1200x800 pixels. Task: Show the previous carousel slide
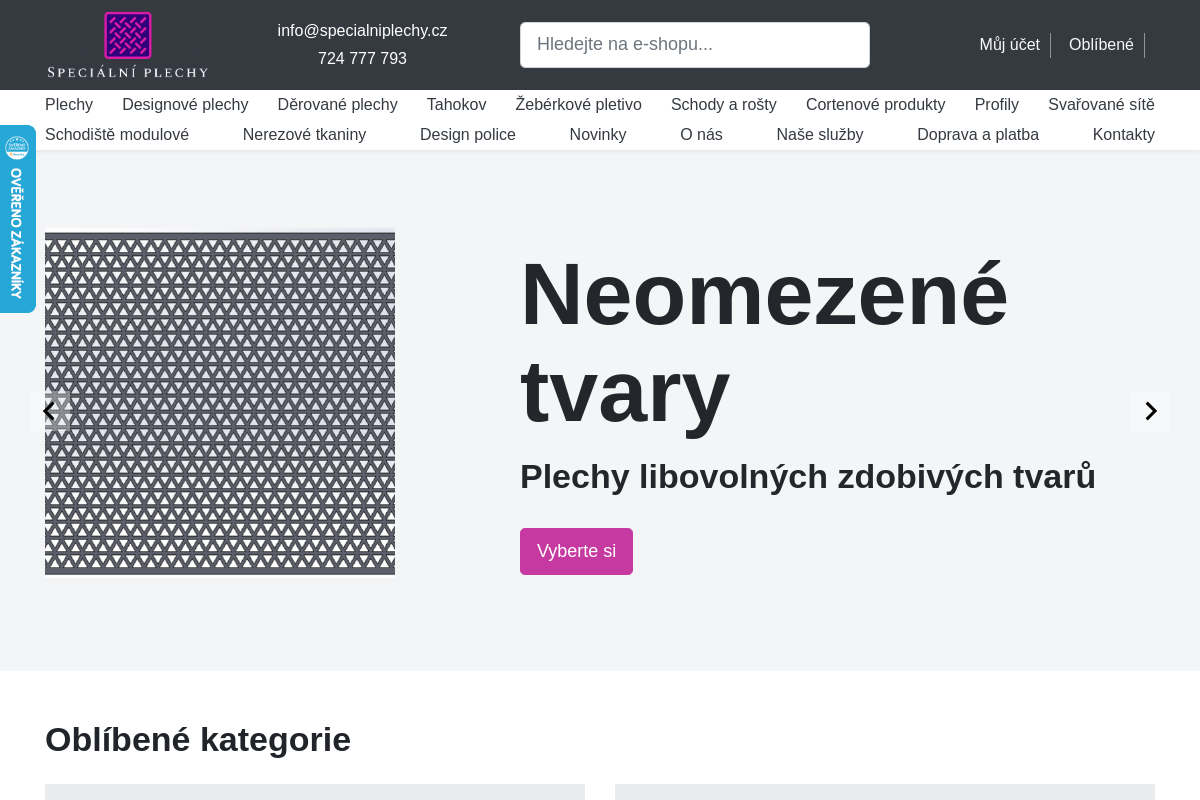(x=49, y=411)
